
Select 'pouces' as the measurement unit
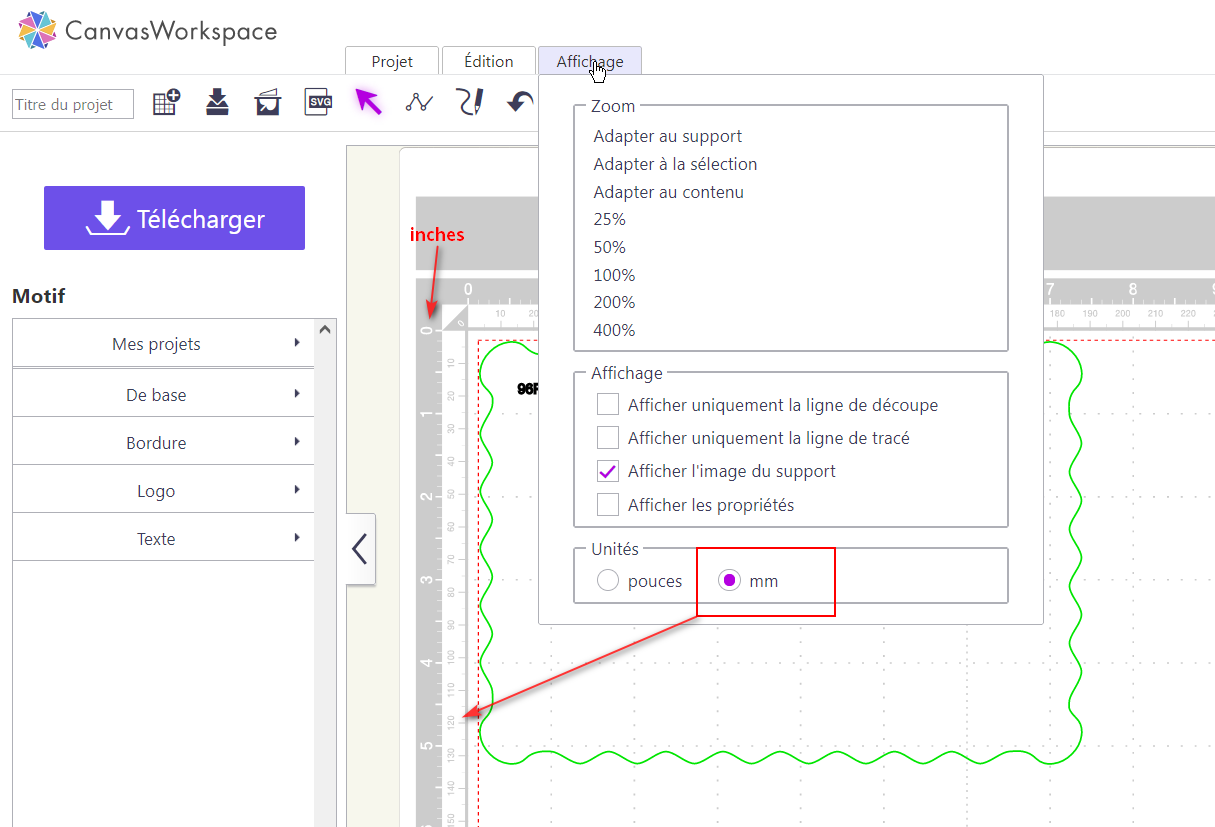coord(607,579)
